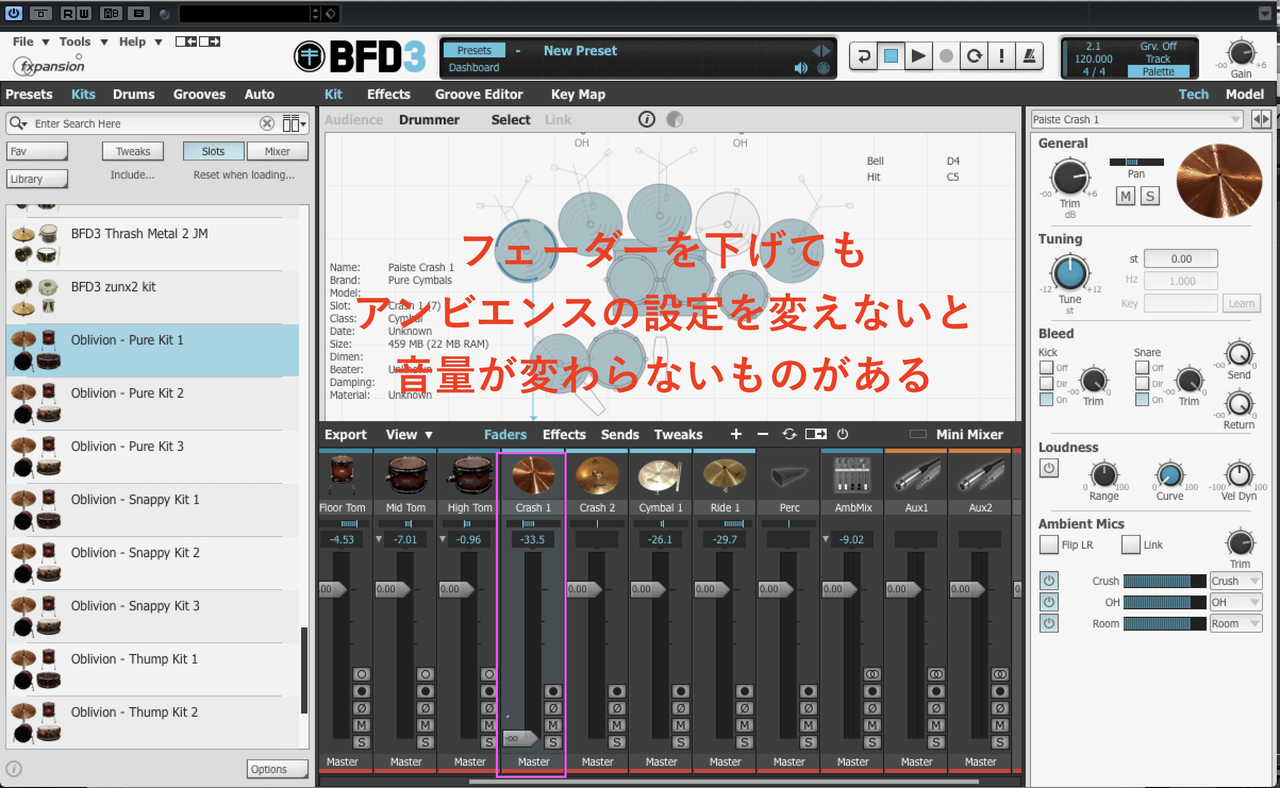
Task: Open the Fav filter dropdown
Action: [x=37, y=151]
